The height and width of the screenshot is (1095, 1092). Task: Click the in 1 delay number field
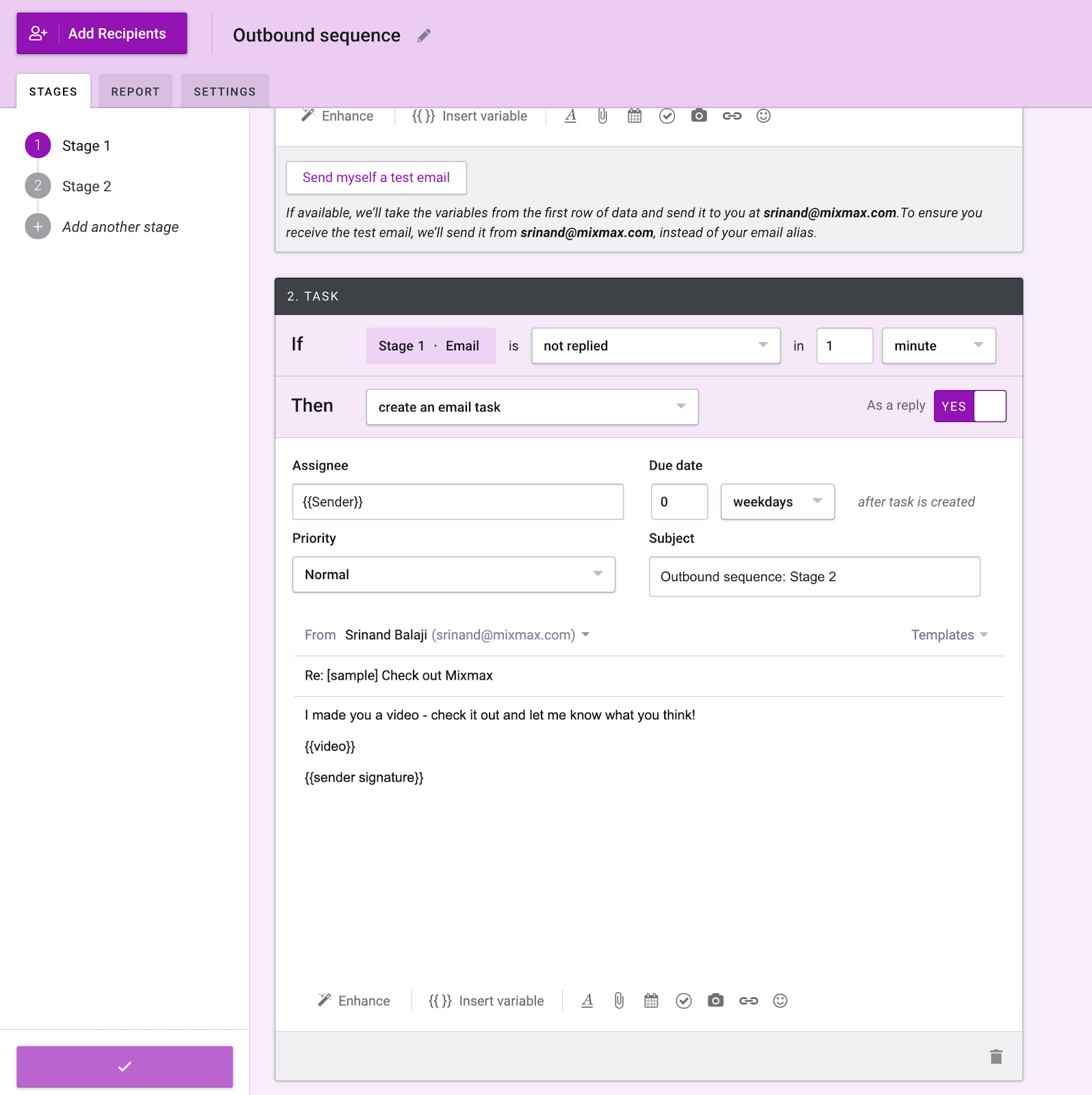[845, 346]
